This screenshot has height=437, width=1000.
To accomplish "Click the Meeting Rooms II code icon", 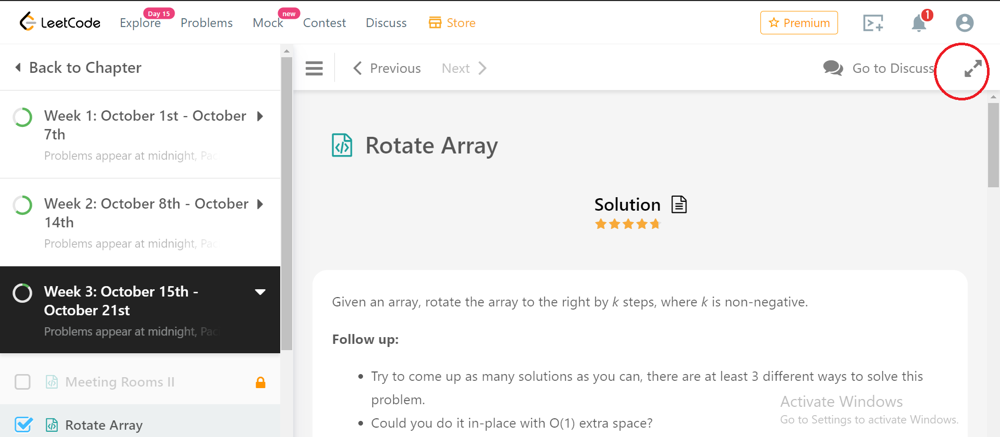I will (52, 382).
